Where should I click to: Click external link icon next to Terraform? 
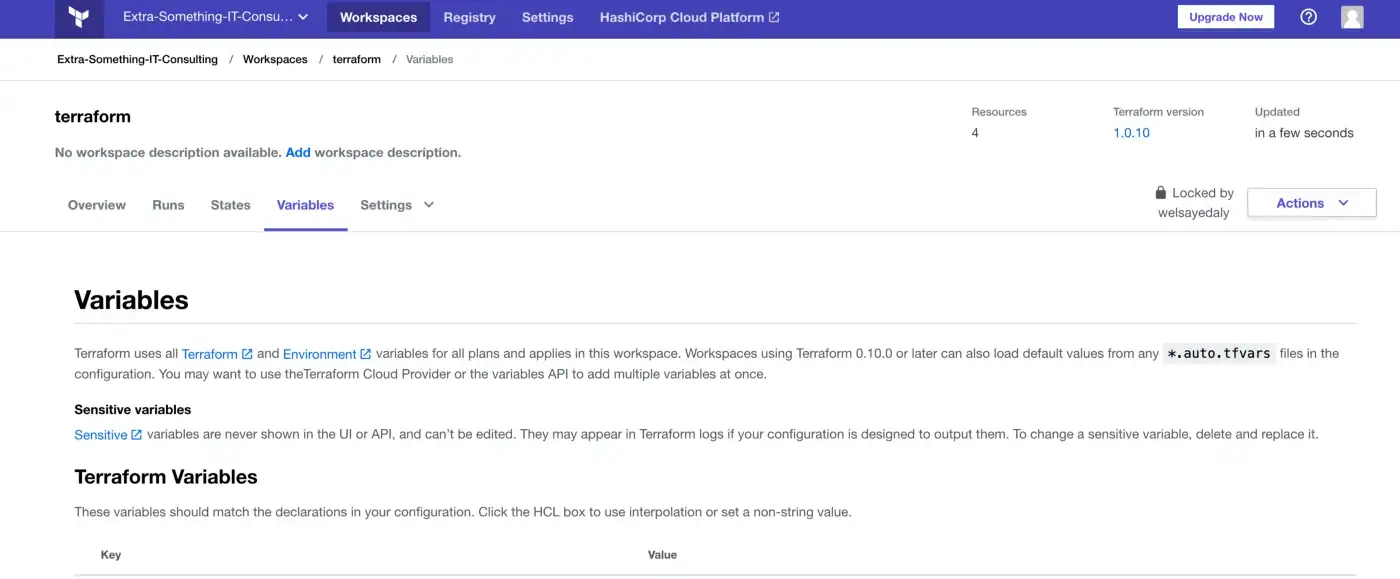[247, 354]
